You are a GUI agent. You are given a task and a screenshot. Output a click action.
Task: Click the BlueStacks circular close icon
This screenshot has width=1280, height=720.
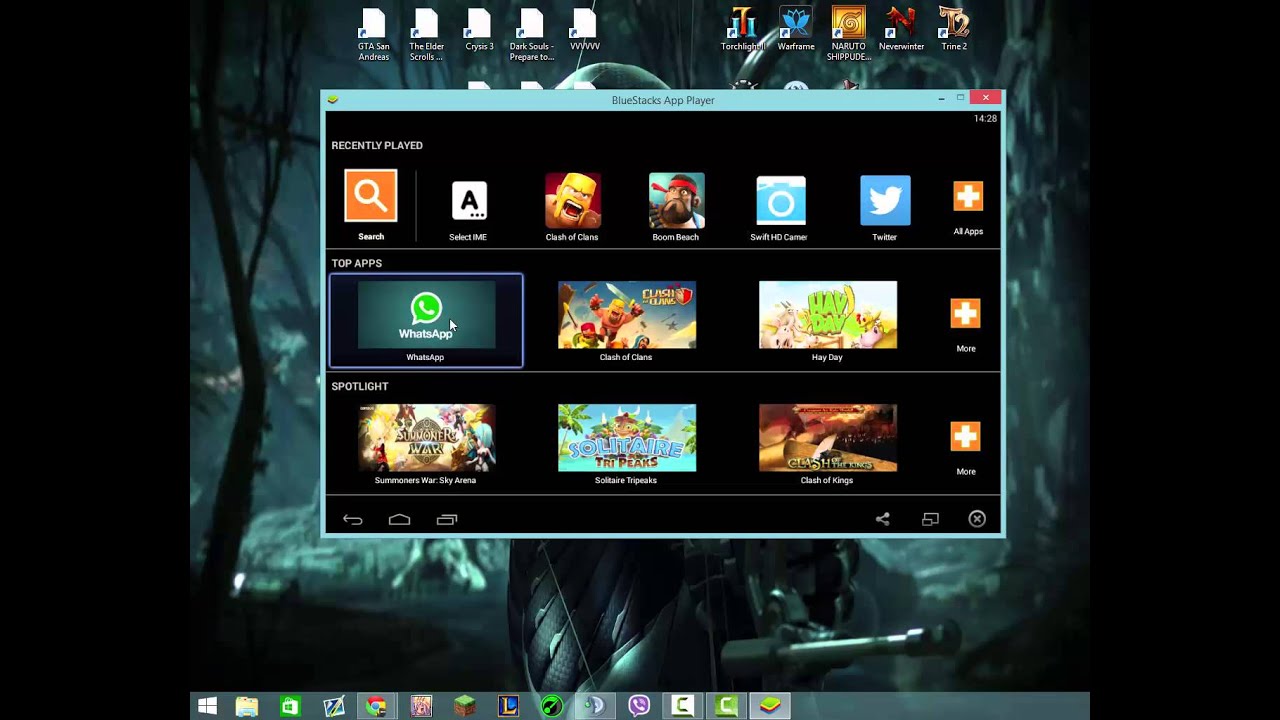(x=977, y=519)
